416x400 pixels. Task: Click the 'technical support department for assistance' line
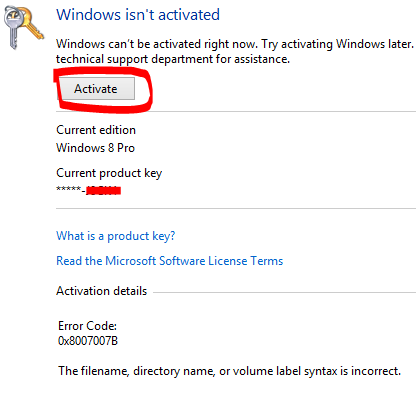[173, 59]
